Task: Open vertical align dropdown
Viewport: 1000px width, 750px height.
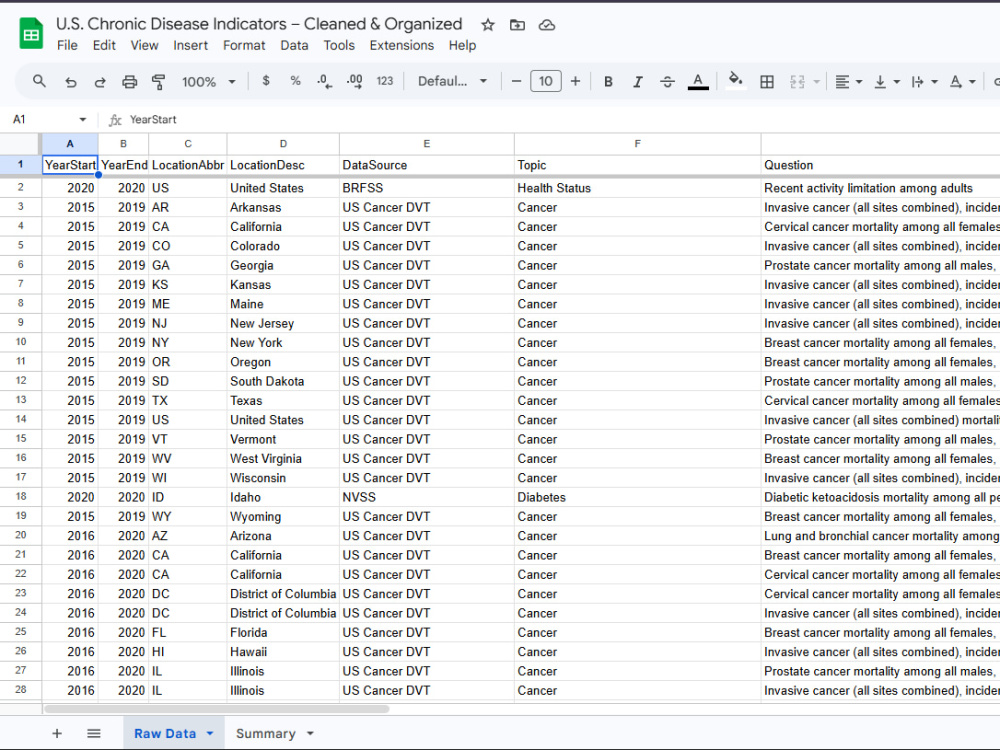Action: [x=886, y=82]
